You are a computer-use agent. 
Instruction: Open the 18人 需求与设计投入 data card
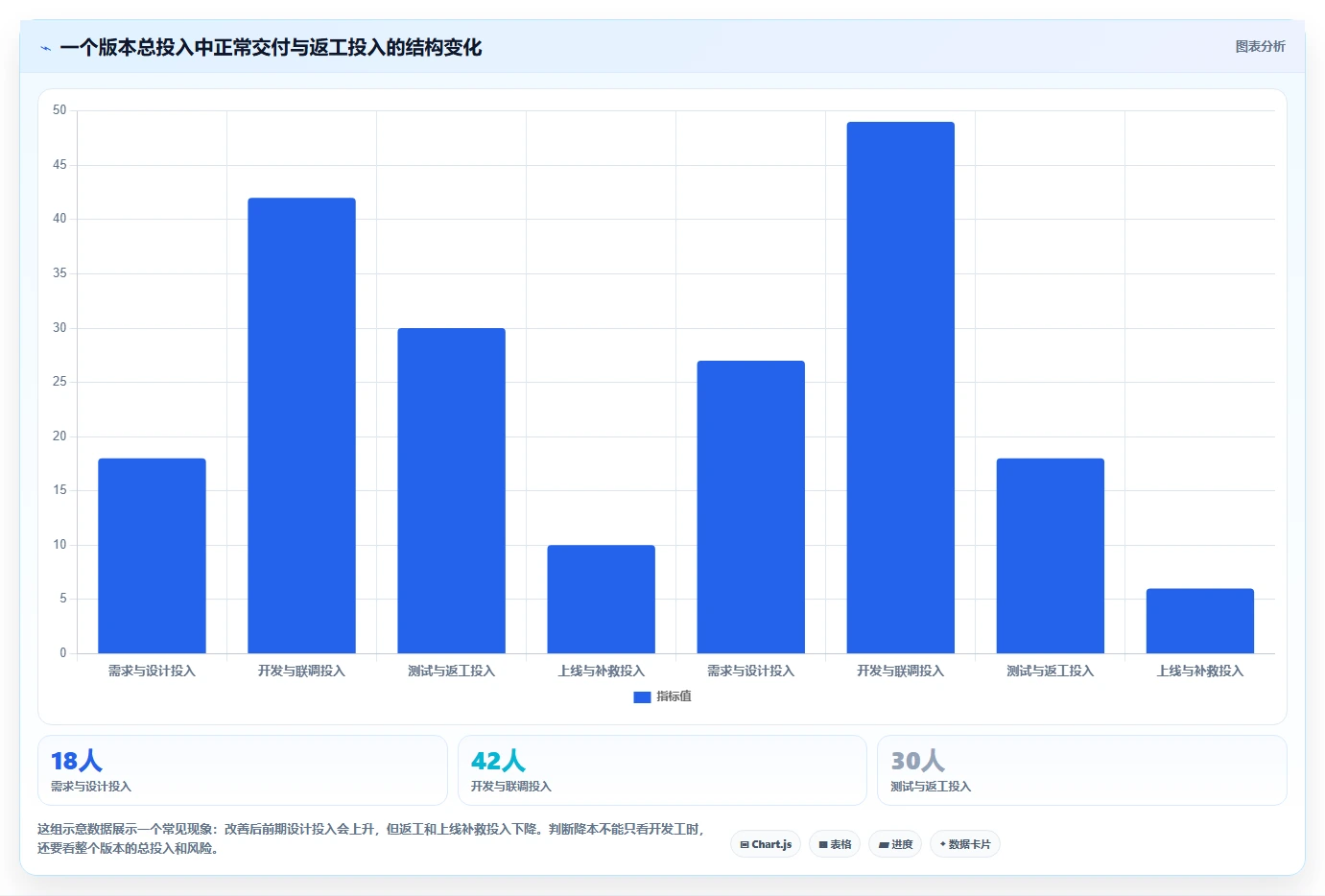click(x=243, y=770)
